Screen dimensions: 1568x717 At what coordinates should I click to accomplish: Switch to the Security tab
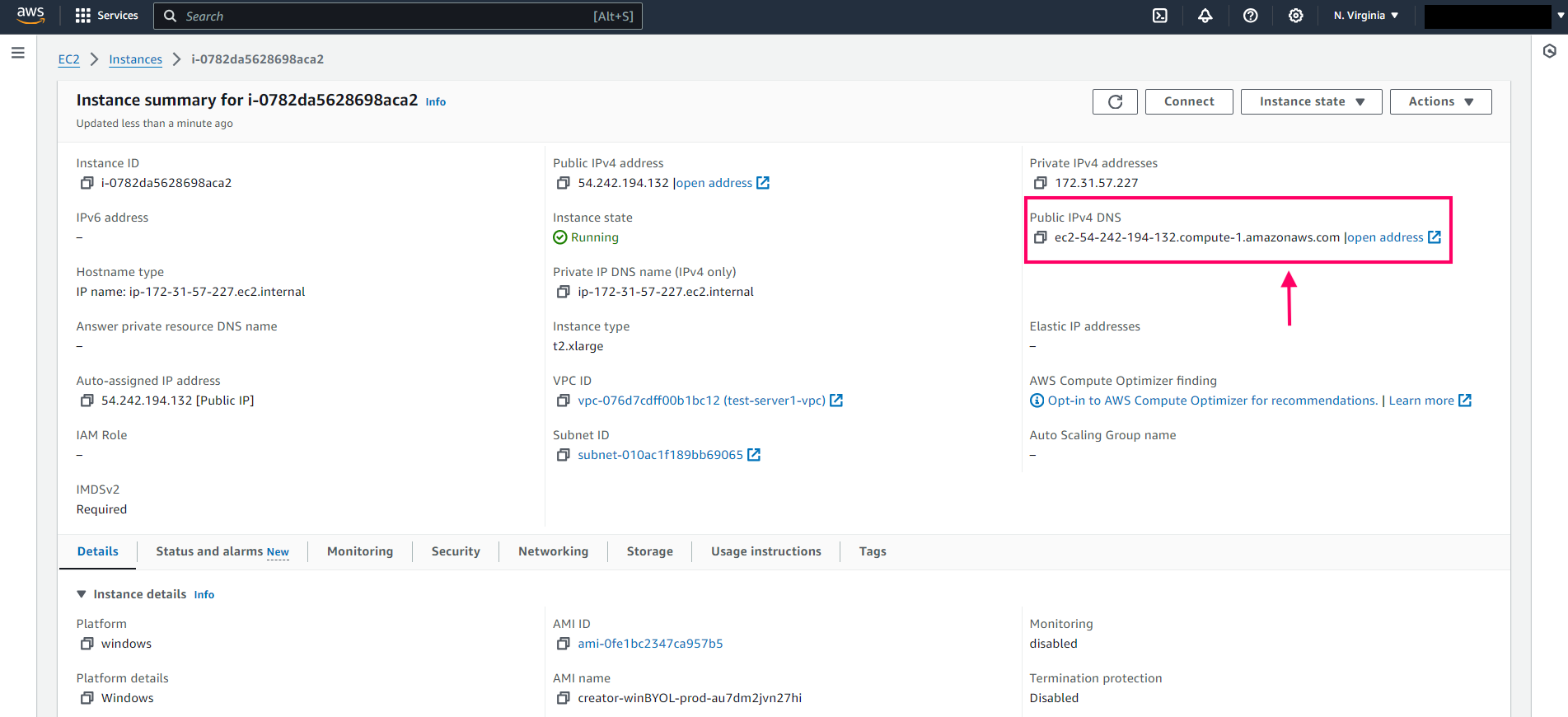click(455, 551)
